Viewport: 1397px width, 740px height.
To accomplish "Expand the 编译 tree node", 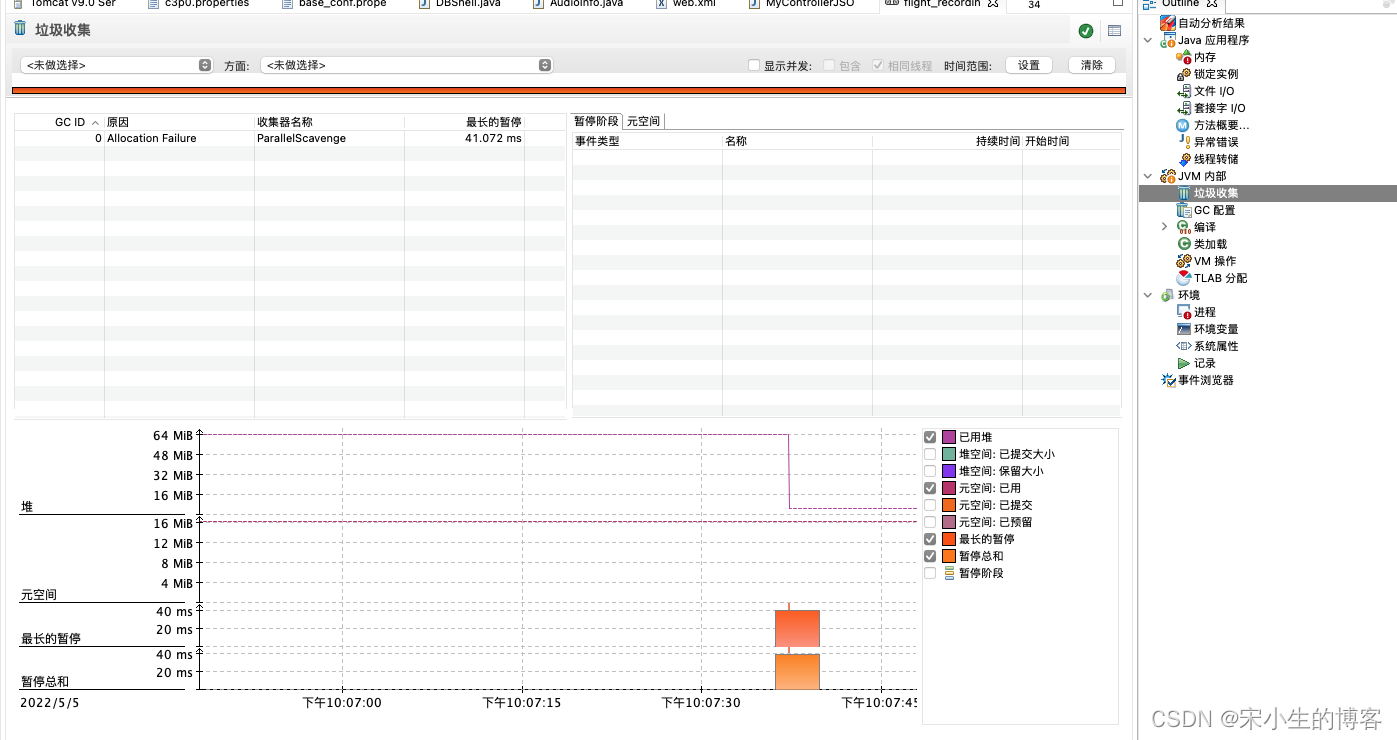I will (x=1164, y=227).
